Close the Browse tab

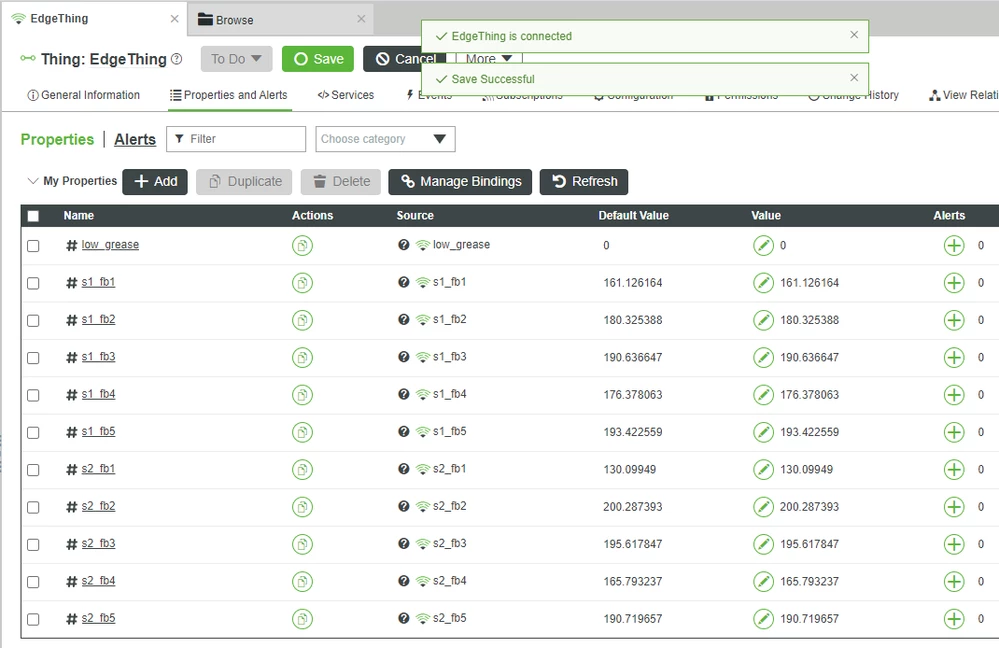[x=361, y=19]
